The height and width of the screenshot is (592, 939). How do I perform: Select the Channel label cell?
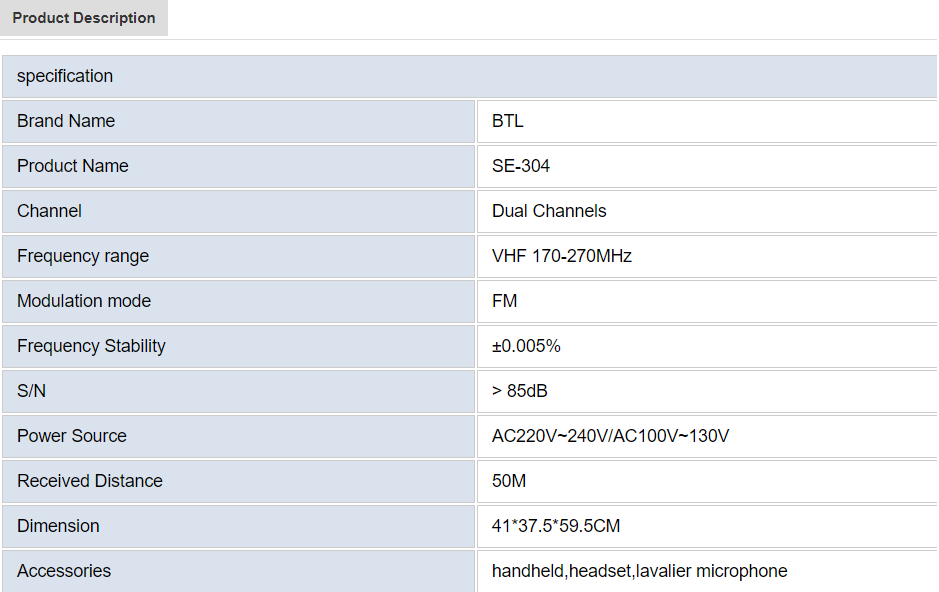point(238,211)
